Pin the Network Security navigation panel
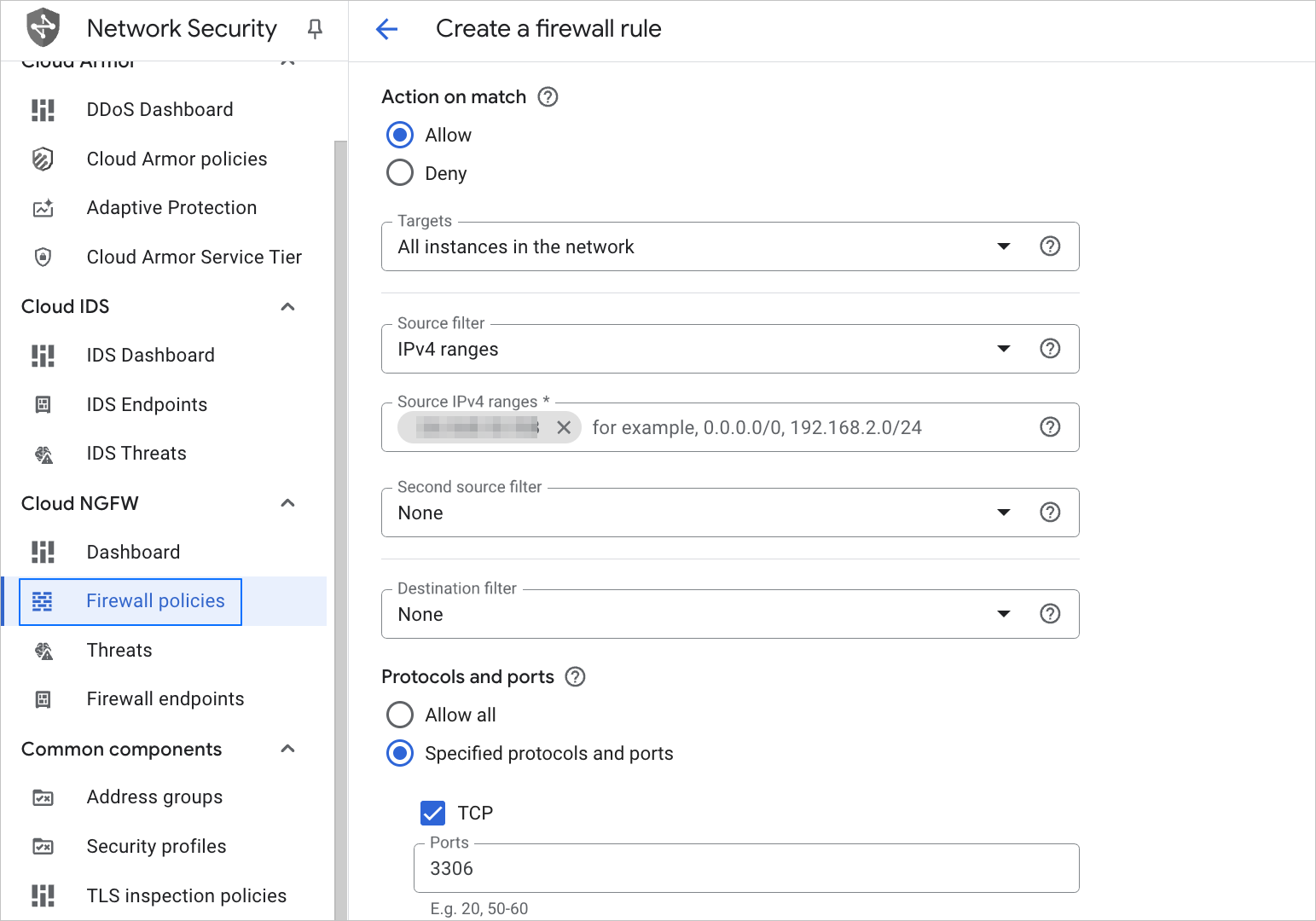 (x=315, y=29)
